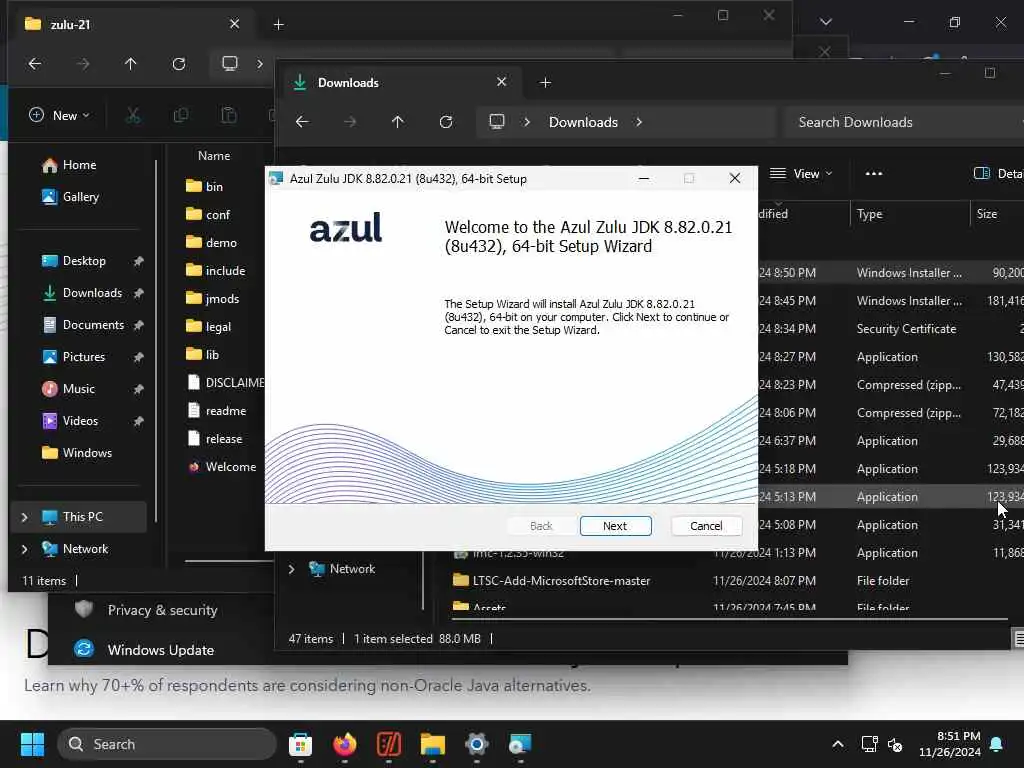Viewport: 1024px width, 768px height.
Task: Select the lib folder
Action: coord(202,355)
